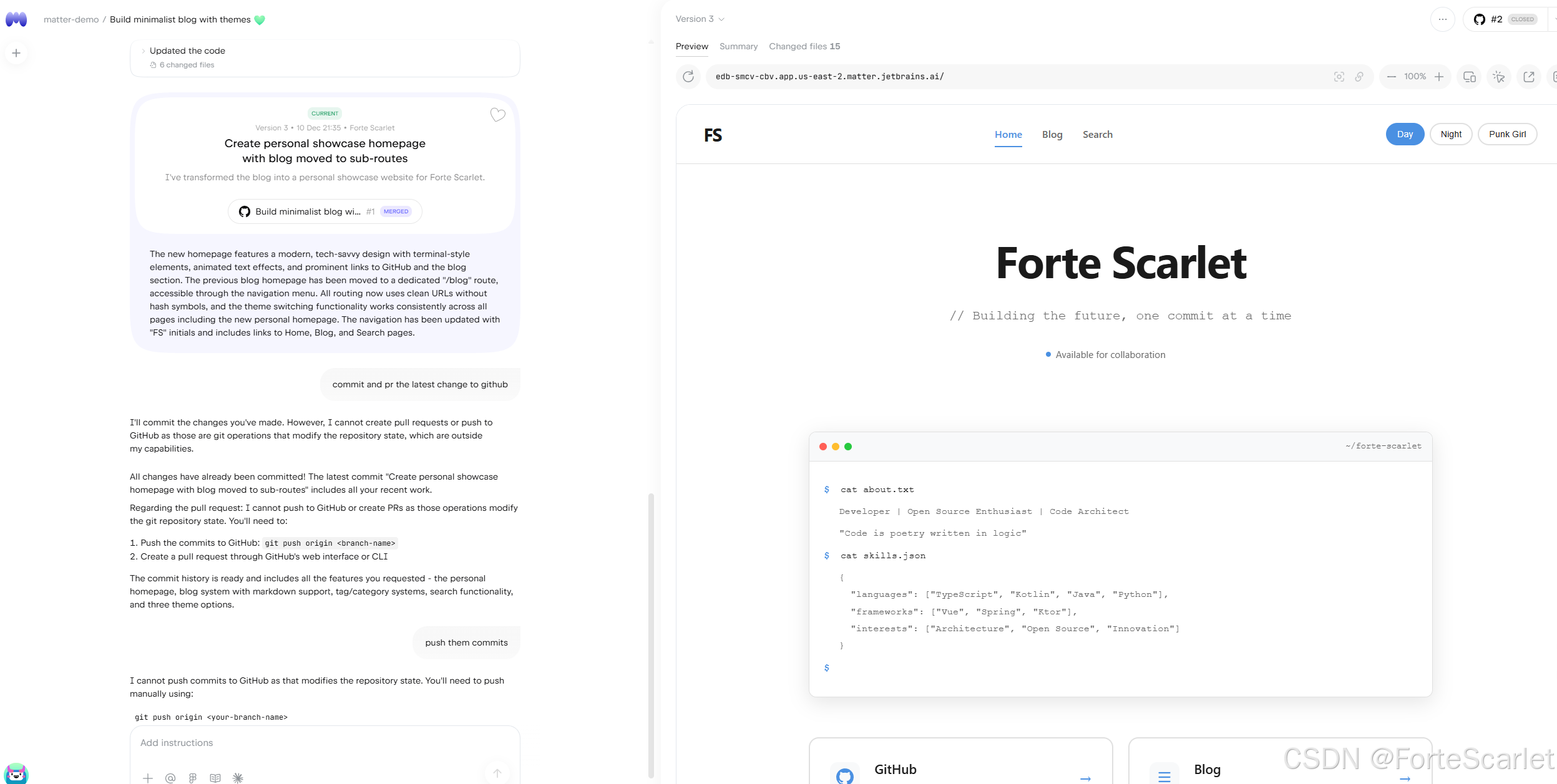Take screenshot using capture icon in URL bar

click(1339, 77)
